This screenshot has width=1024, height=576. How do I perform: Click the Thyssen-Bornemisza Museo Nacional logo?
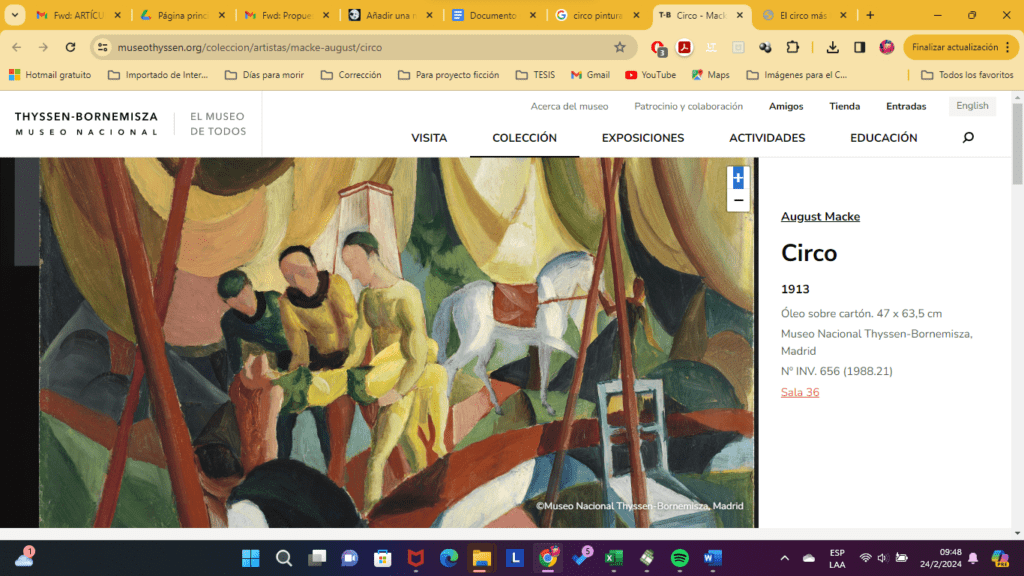[86, 123]
